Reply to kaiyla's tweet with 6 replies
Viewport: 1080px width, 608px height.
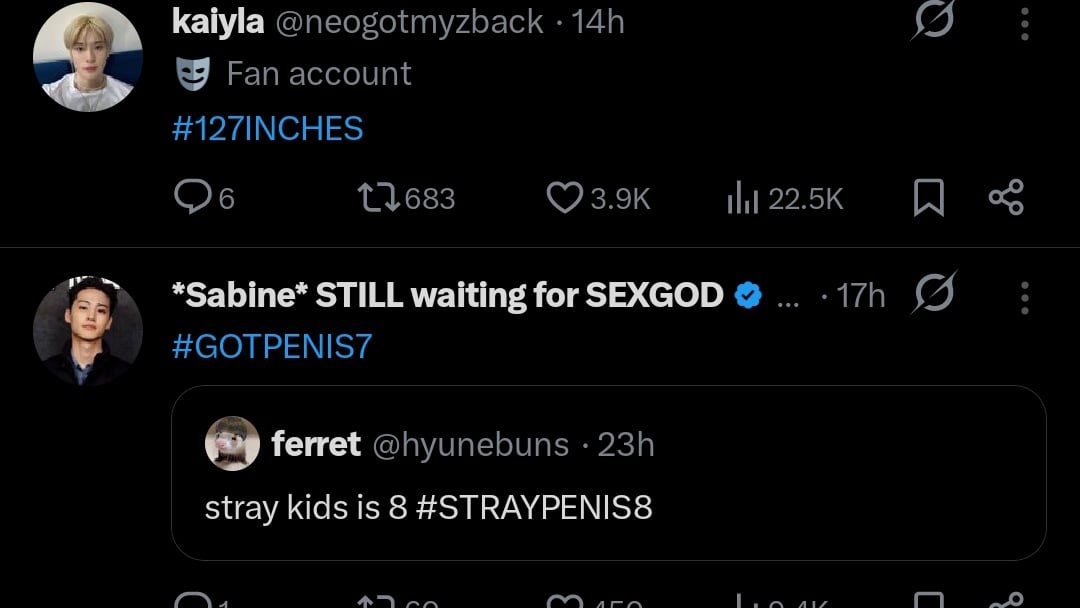pos(190,198)
